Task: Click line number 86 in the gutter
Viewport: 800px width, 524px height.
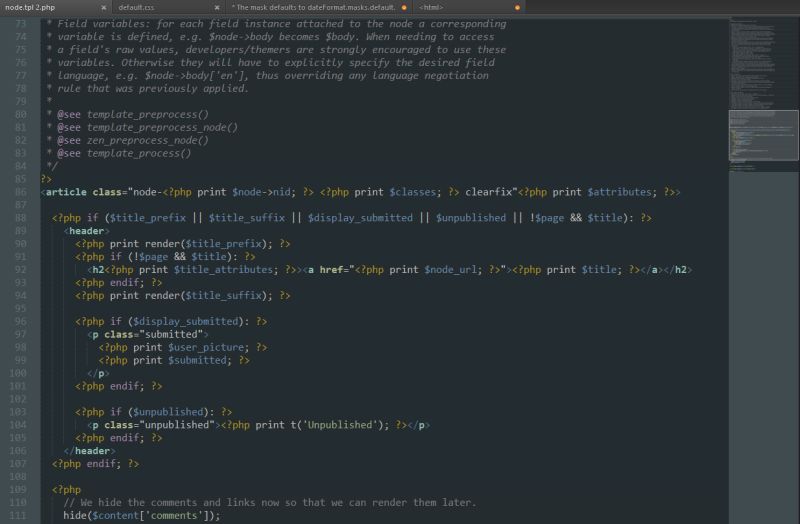Action: coord(20,192)
